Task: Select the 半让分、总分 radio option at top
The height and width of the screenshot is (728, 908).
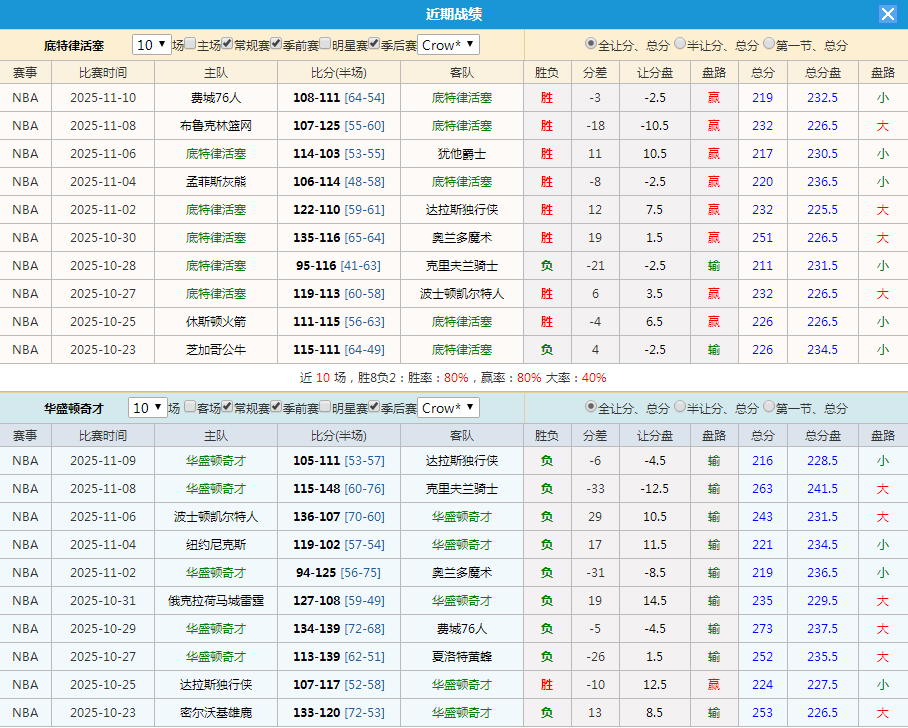Action: pos(681,44)
